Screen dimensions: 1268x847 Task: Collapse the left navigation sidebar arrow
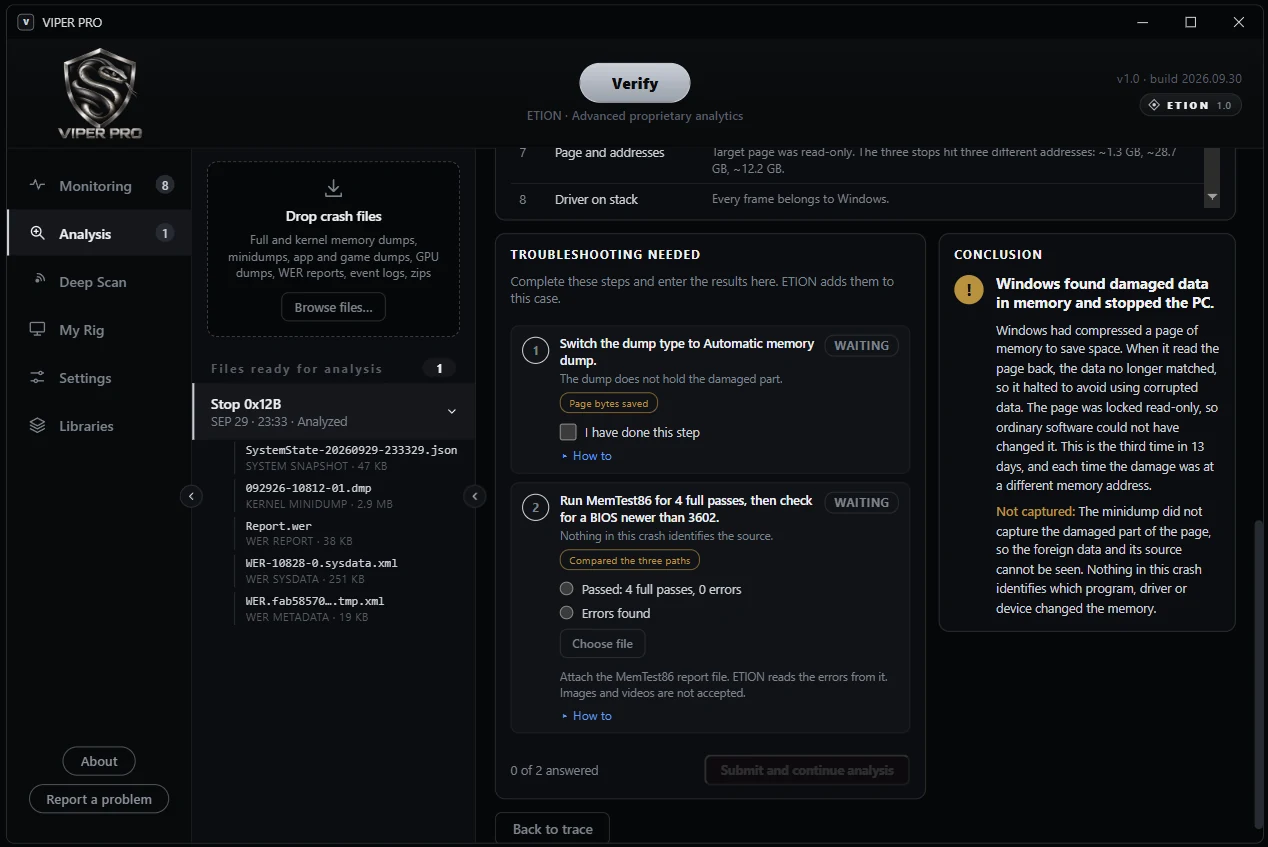coord(191,496)
